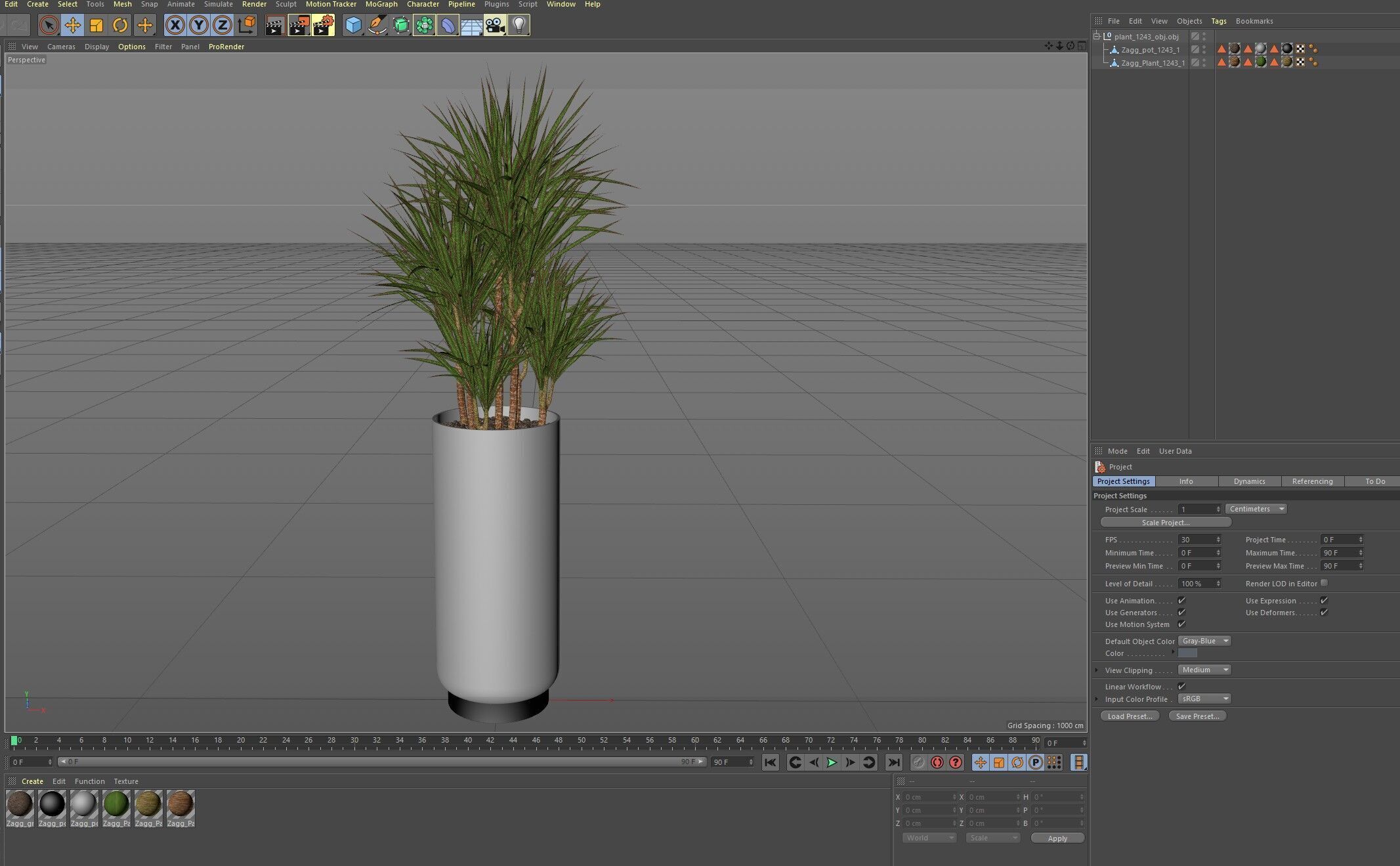The image size is (1400, 866).
Task: Open Input Color Profile sRGB dropdown
Action: click(1204, 699)
